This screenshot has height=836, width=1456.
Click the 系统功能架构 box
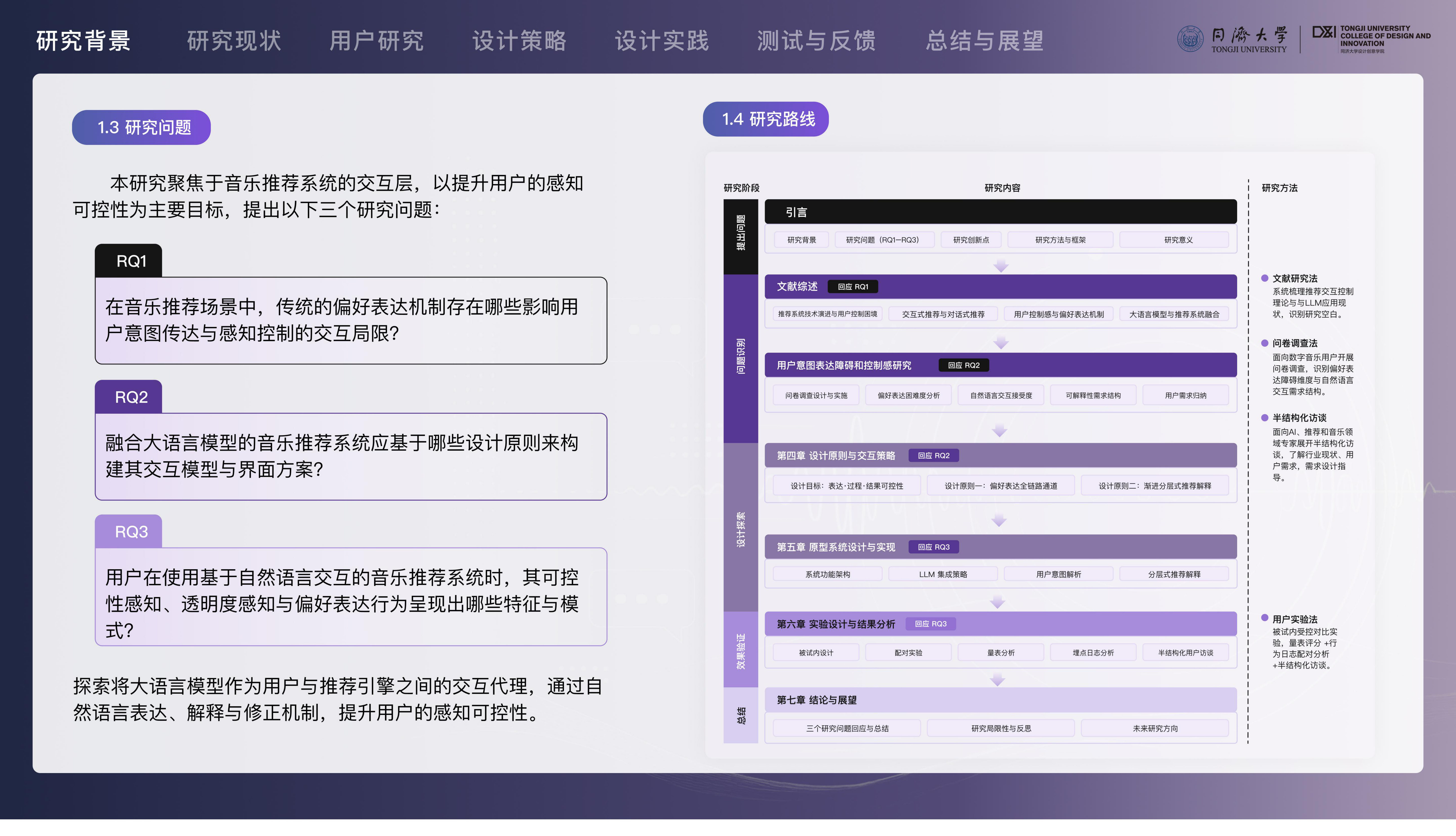point(828,574)
